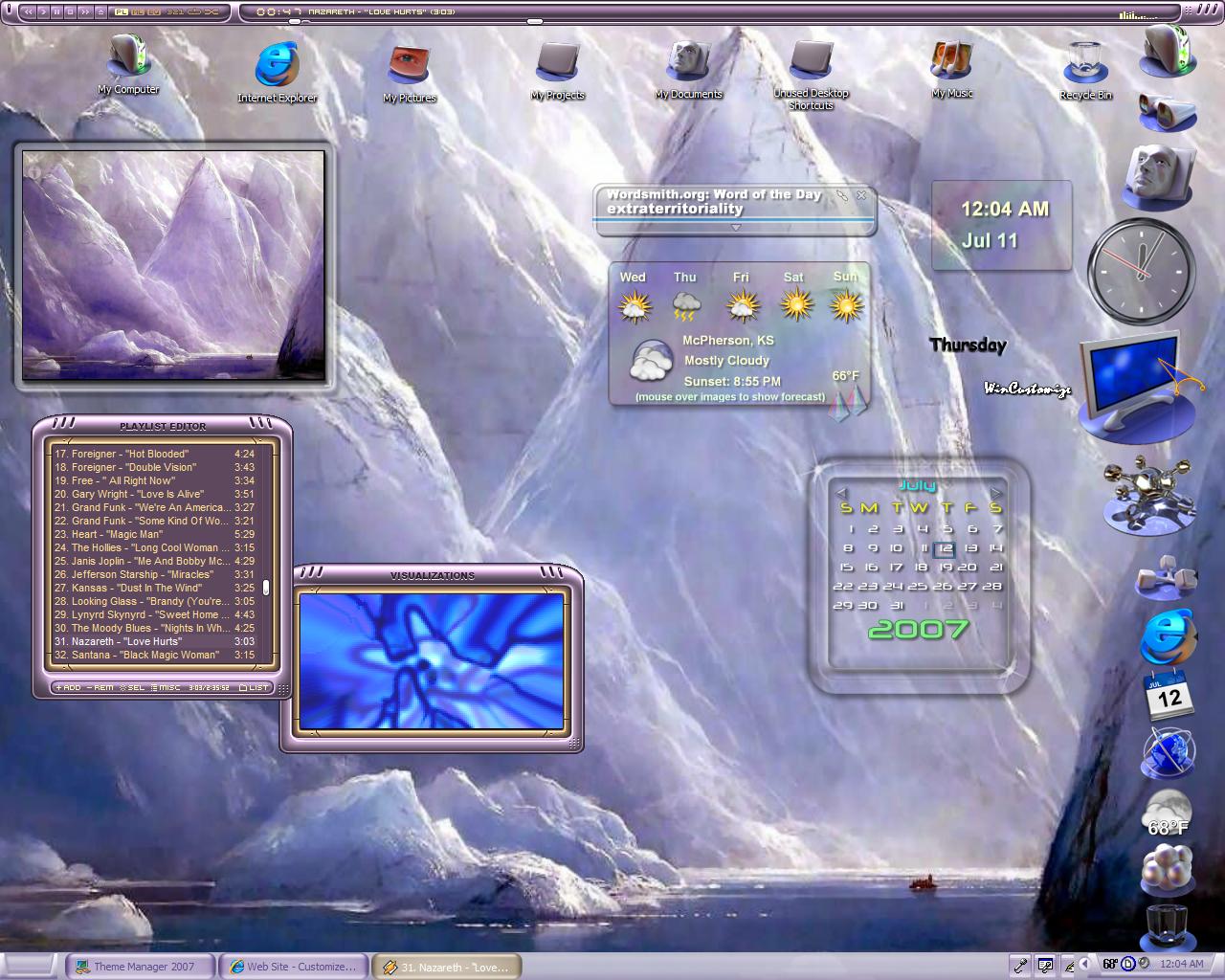Open the July 12 calendar dock icon

(1168, 695)
